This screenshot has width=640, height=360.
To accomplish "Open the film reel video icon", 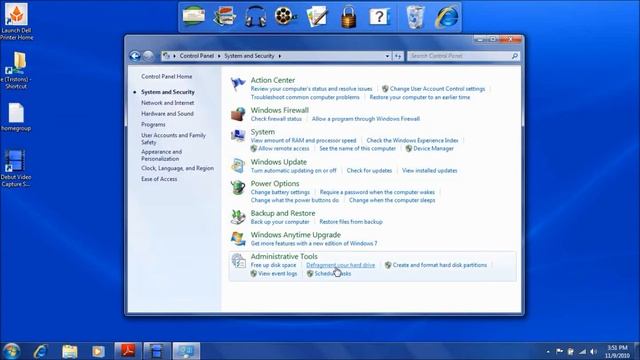I will (x=286, y=16).
